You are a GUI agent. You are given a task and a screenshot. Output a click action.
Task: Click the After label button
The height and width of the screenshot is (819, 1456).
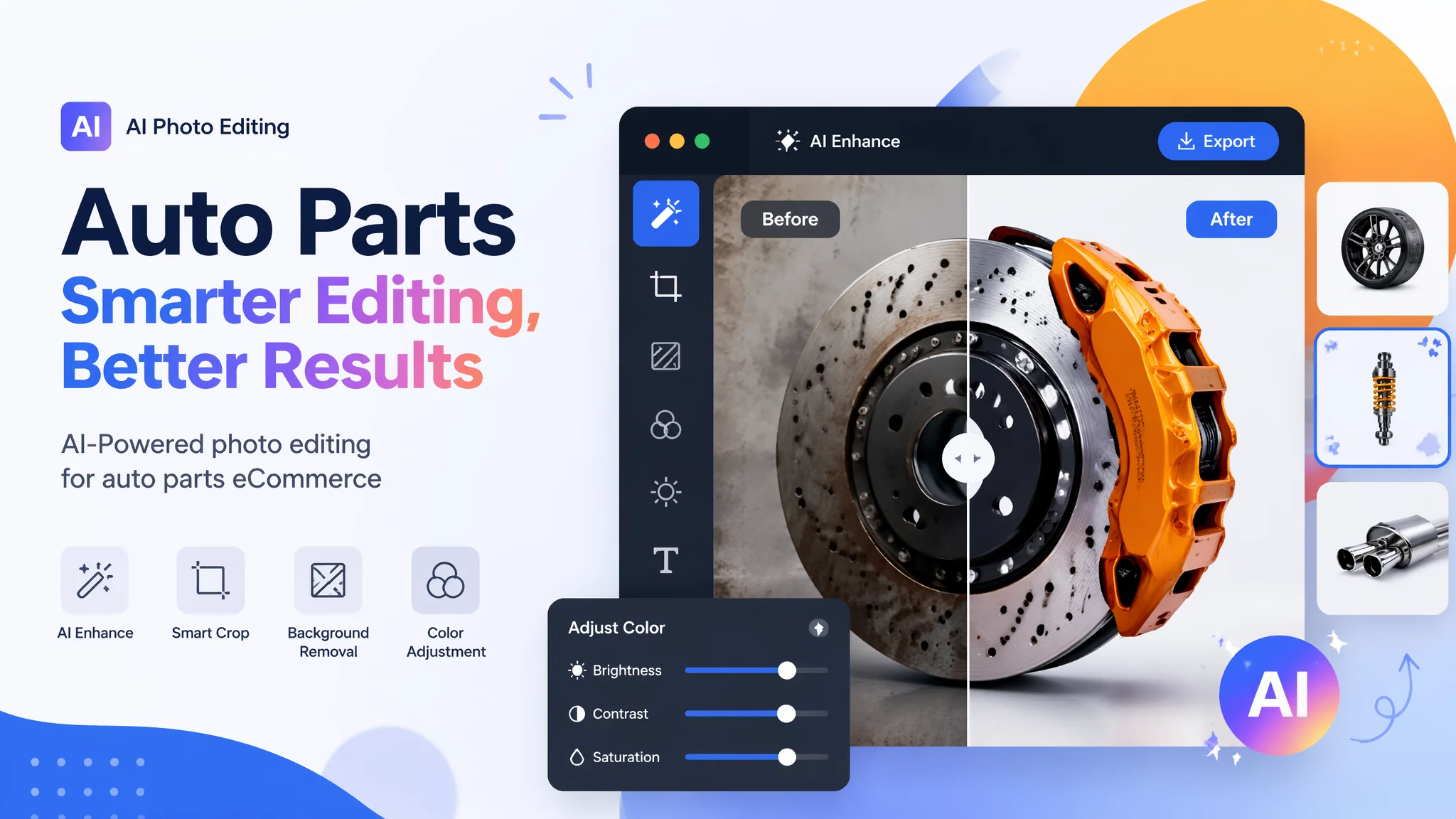pos(1231,219)
